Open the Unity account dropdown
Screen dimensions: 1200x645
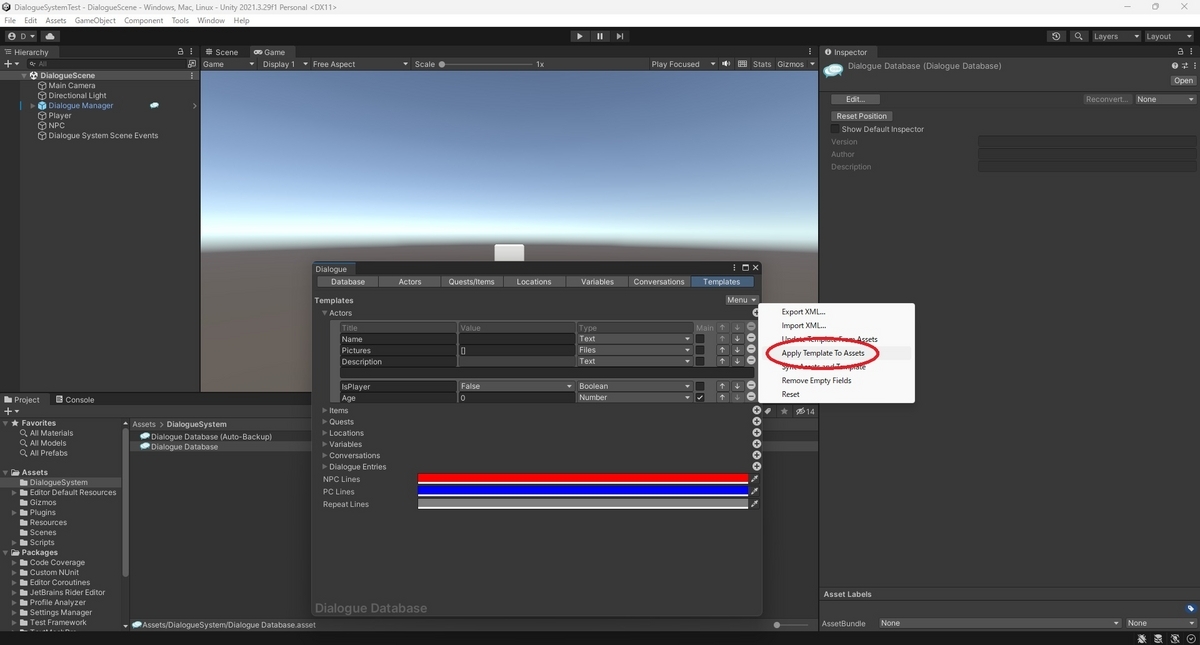coord(21,36)
